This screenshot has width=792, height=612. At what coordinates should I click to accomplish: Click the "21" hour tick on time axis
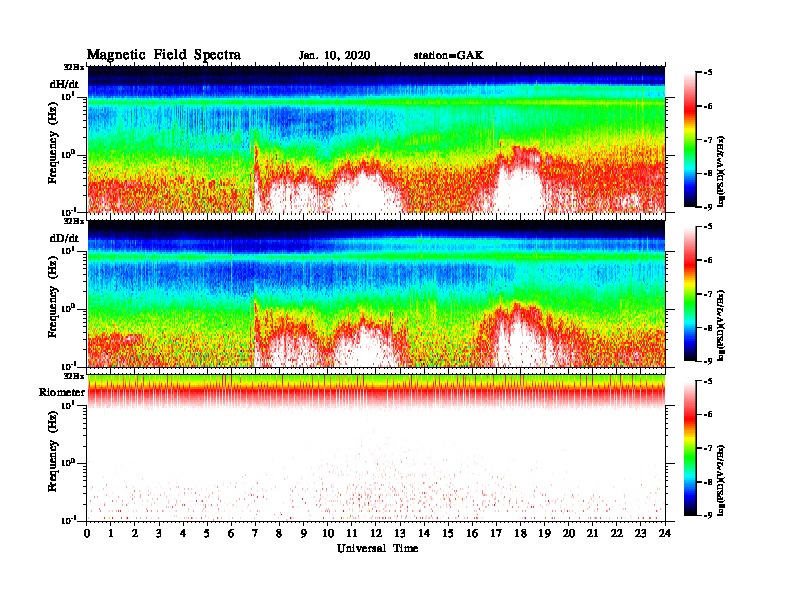pos(592,534)
